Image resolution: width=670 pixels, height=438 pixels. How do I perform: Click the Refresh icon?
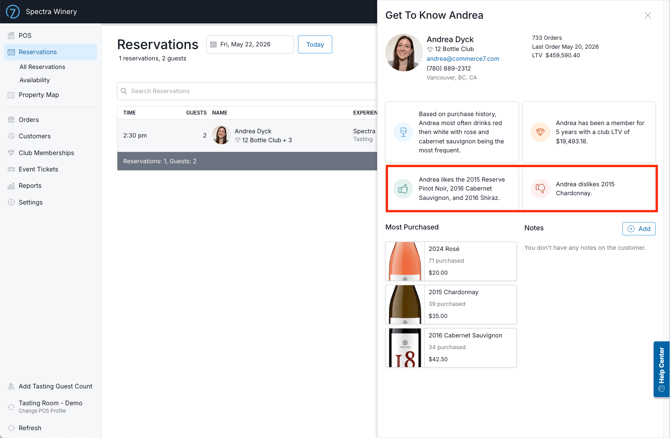click(11, 428)
